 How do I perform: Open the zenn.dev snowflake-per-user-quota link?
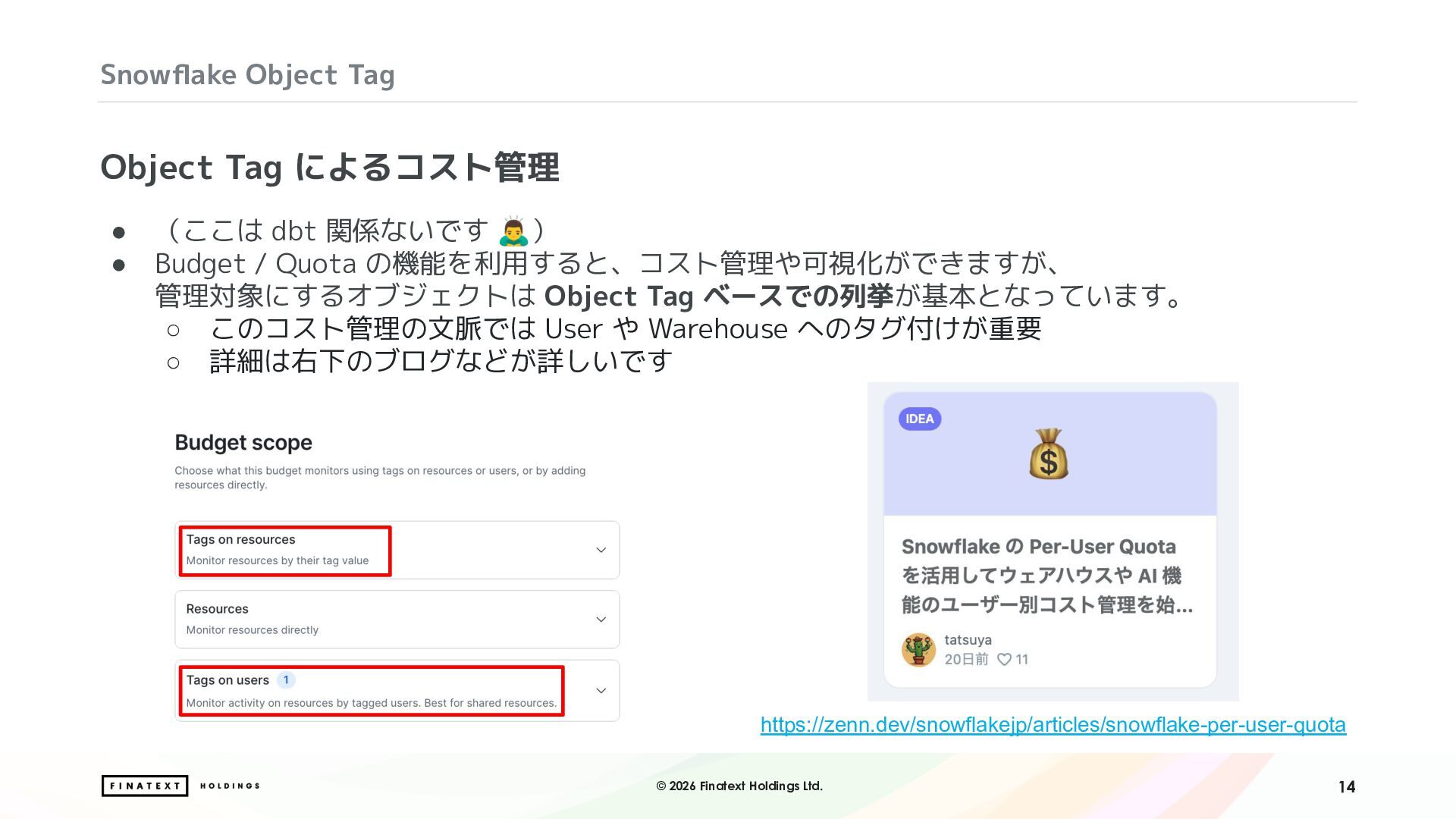coord(1053,725)
